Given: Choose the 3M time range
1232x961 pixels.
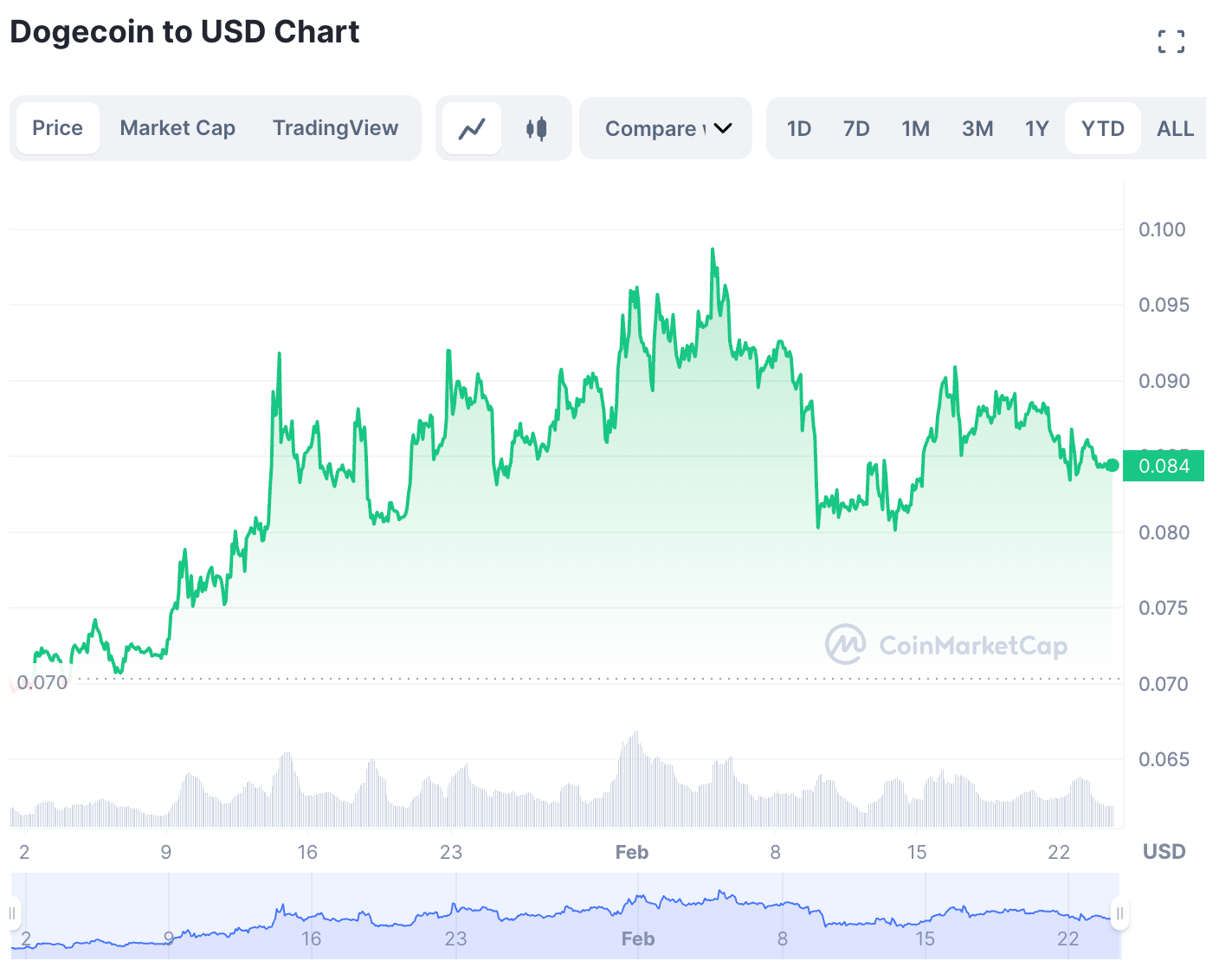Looking at the screenshot, I should click(x=977, y=129).
